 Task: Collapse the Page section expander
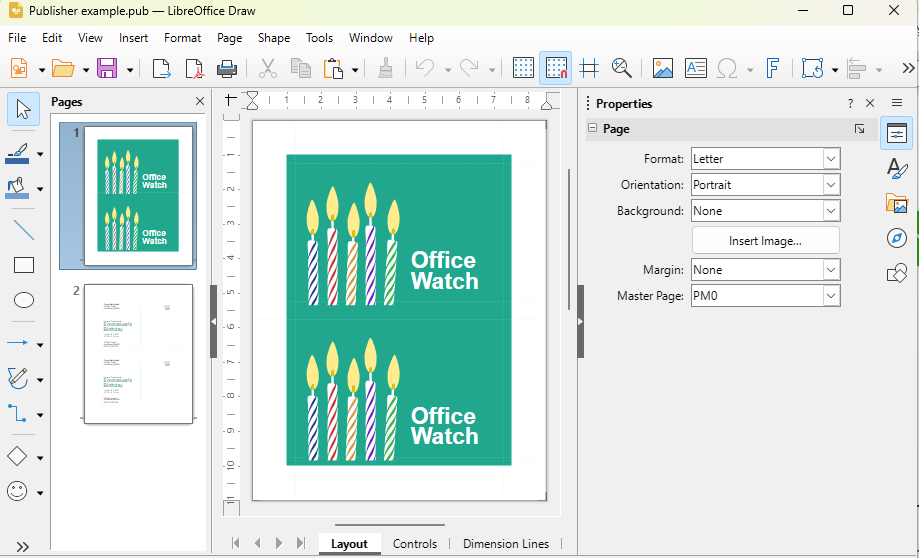(x=593, y=128)
